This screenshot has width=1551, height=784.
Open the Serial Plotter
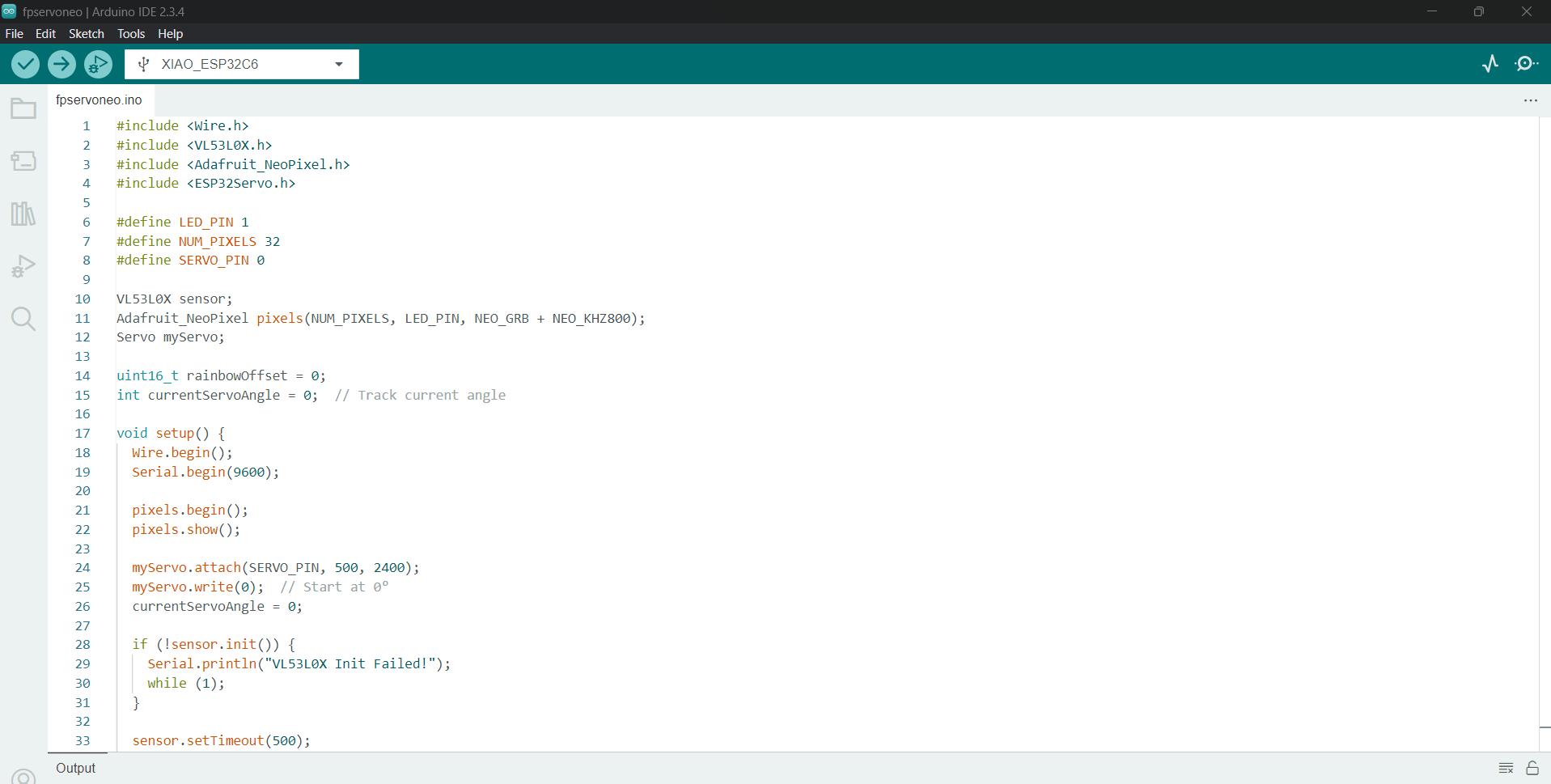click(1490, 64)
